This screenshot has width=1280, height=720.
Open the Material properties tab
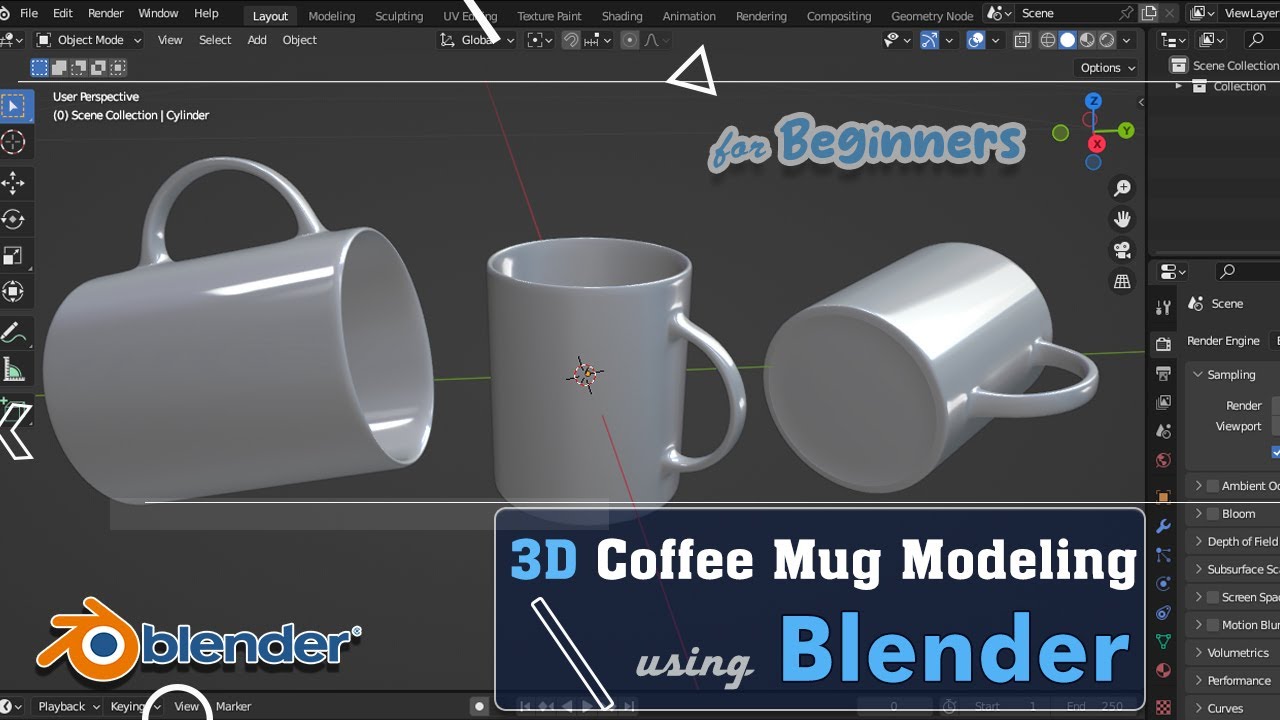click(x=1163, y=670)
